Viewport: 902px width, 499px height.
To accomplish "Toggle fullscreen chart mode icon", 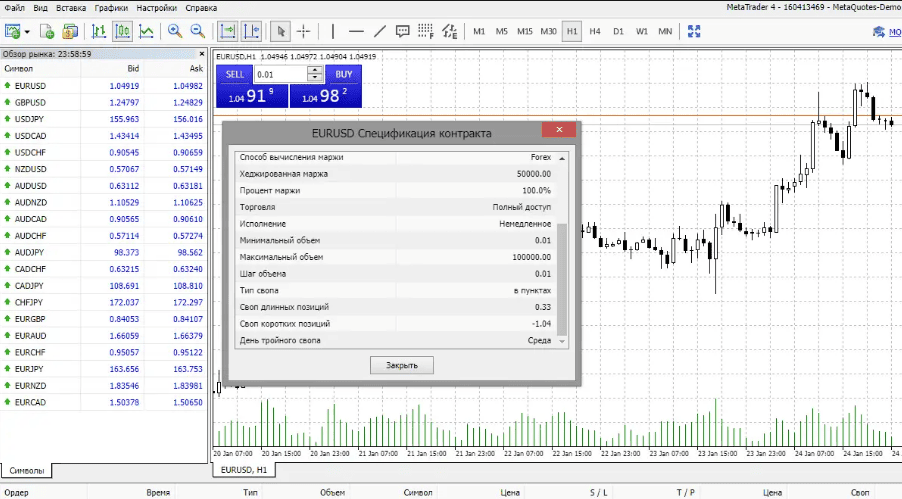I will pyautogui.click(x=694, y=31).
